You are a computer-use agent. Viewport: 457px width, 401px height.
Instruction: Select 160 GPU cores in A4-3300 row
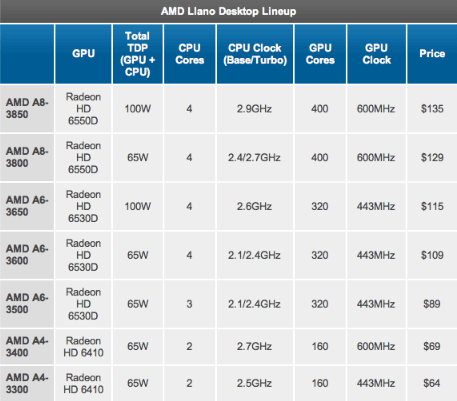(320, 383)
